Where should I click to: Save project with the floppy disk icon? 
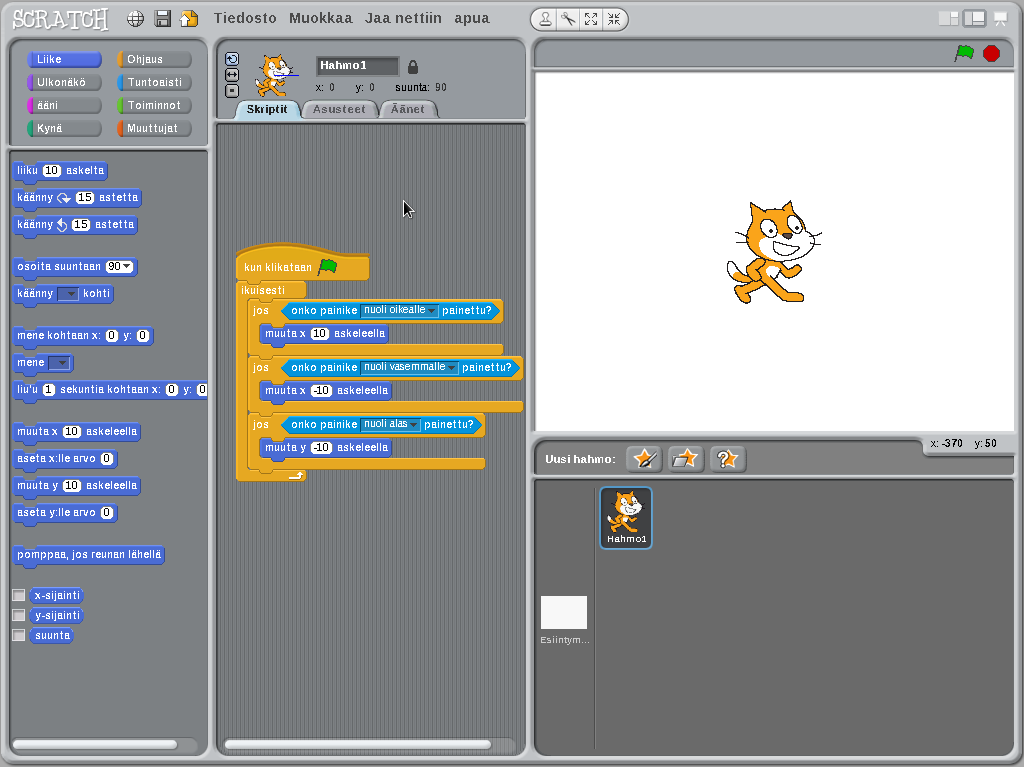[162, 18]
